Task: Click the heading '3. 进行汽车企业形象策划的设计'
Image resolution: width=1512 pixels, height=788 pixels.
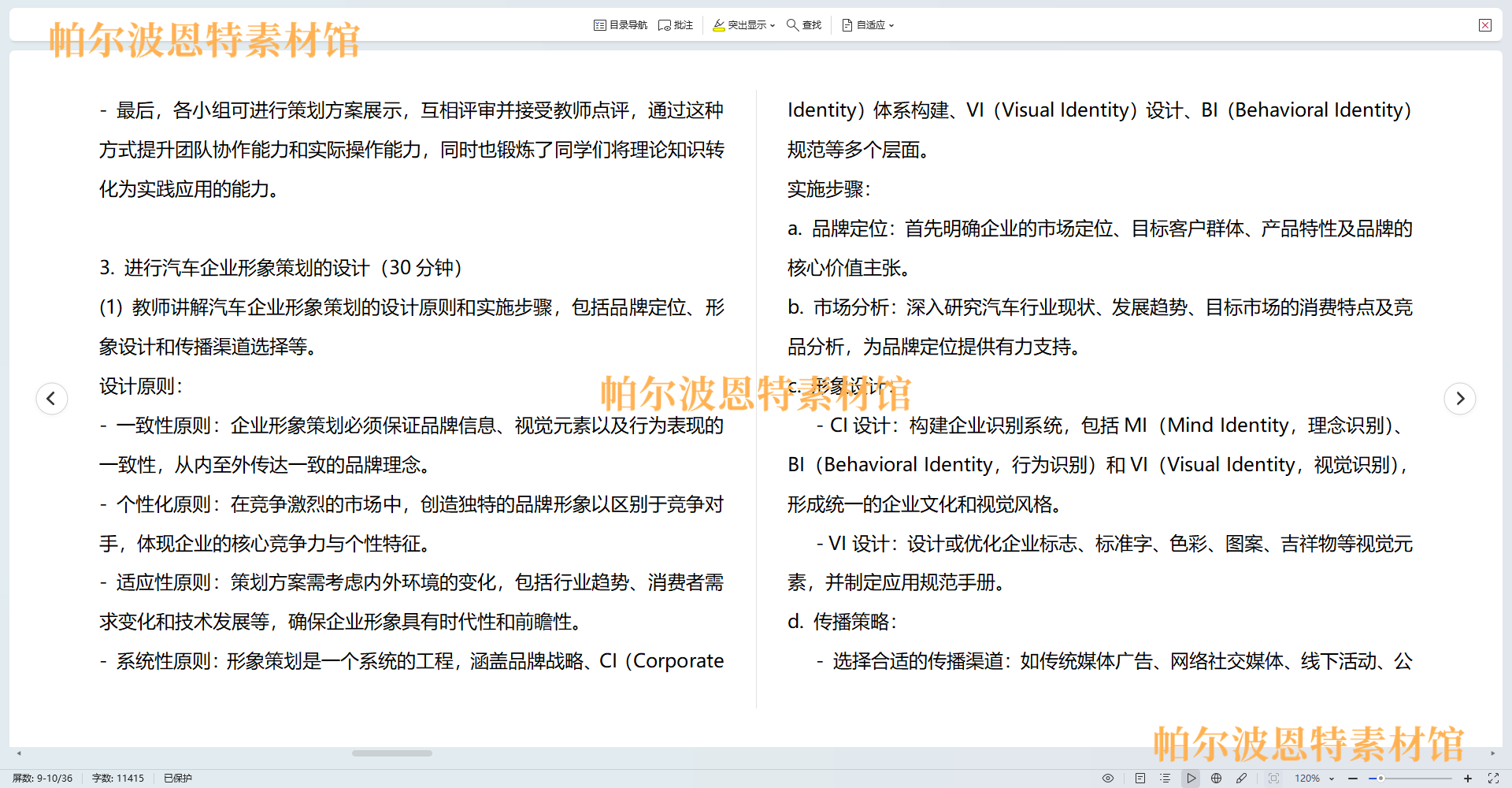Action: pos(235,268)
